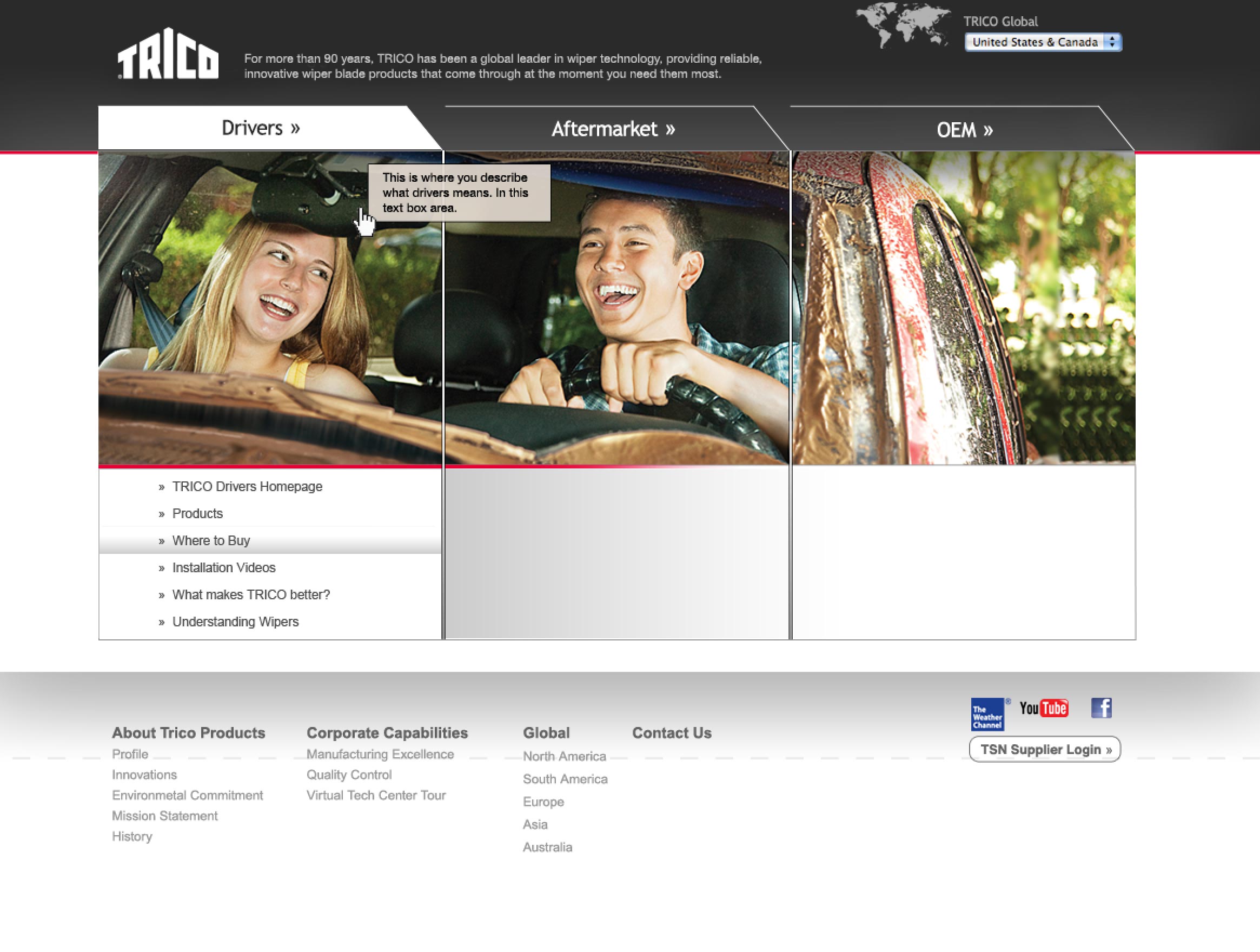Open the South America footer link
The height and width of the screenshot is (952, 1260).
point(565,779)
